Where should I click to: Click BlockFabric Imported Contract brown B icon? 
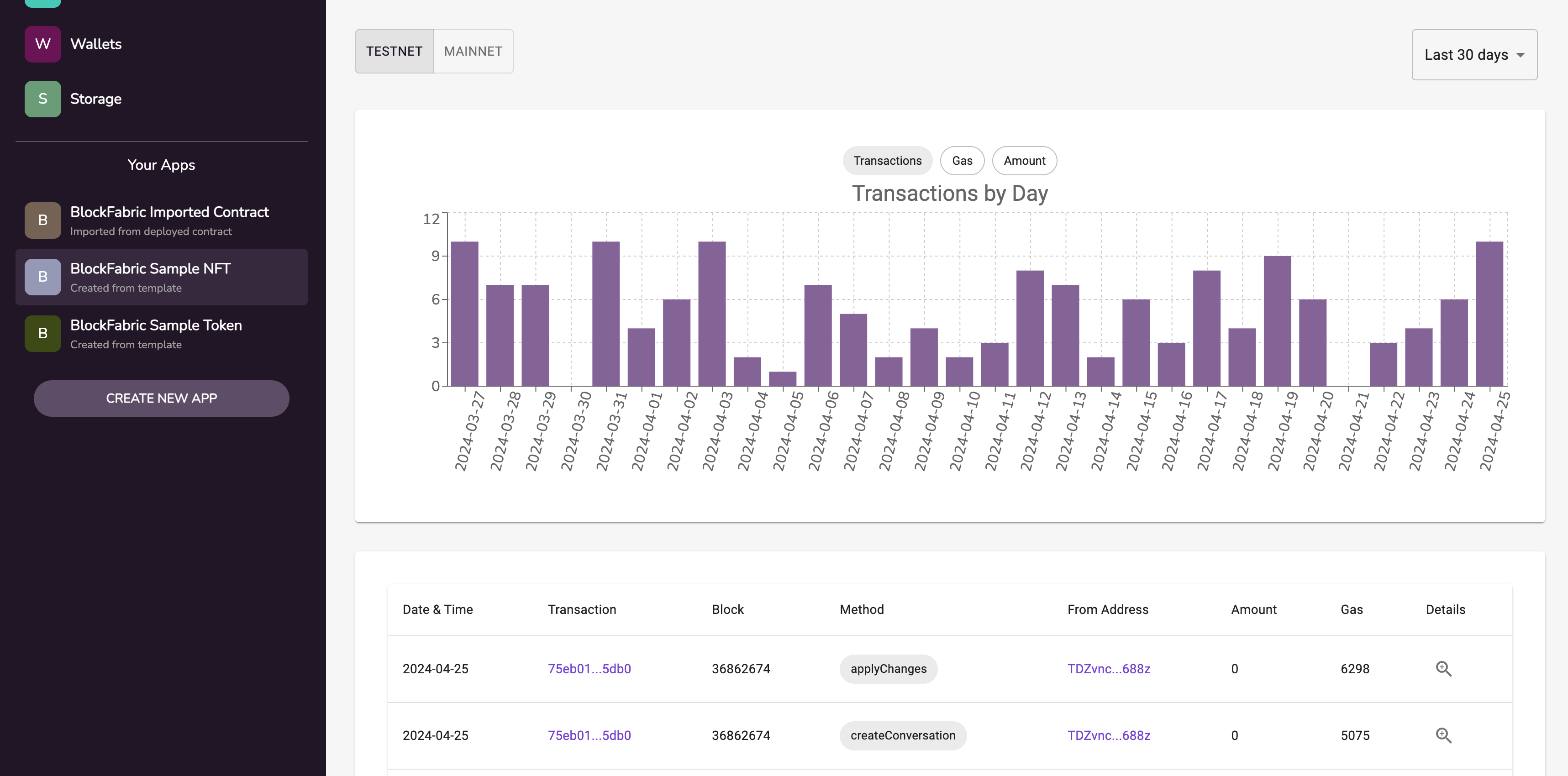42,220
